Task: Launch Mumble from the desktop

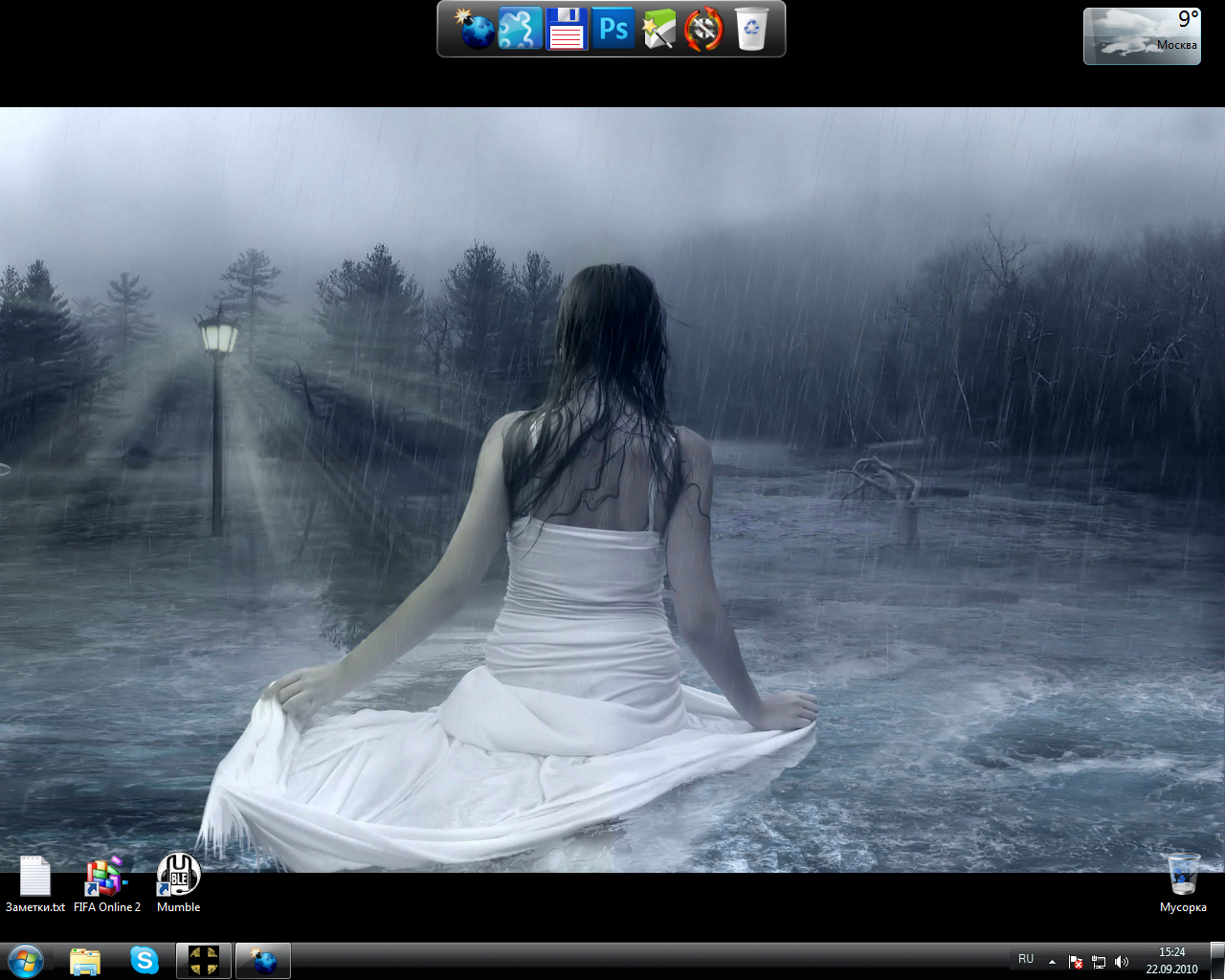Action: pyautogui.click(x=178, y=873)
